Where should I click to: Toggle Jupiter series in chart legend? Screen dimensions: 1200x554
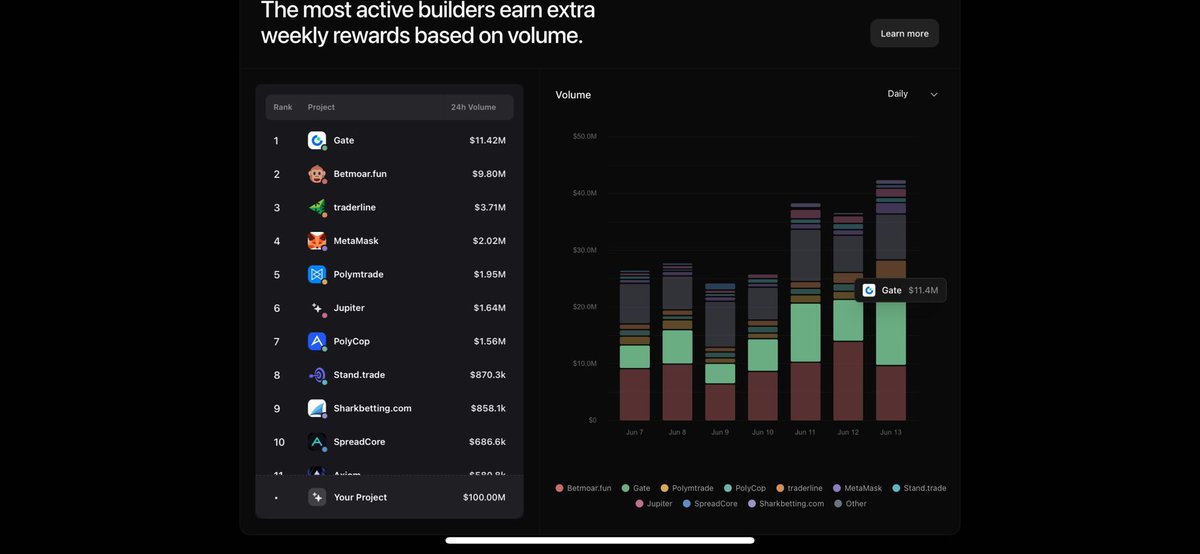[654, 504]
